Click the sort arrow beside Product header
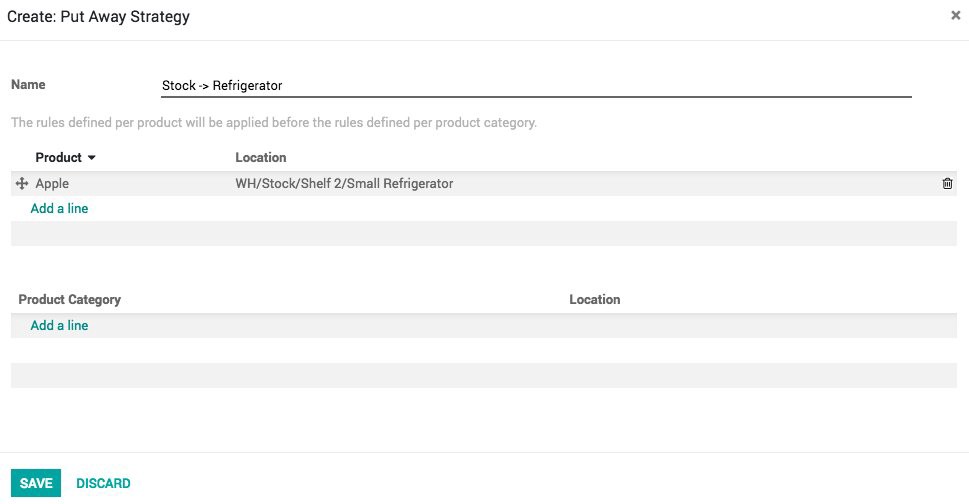This screenshot has height=504, width=969. pyautogui.click(x=92, y=158)
